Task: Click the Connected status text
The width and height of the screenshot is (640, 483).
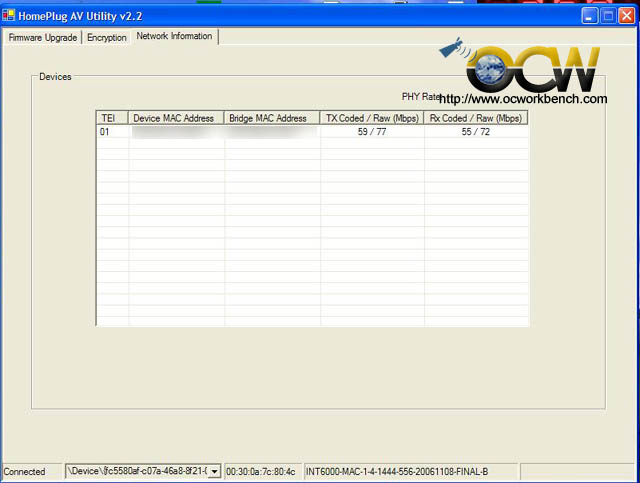Action: pos(24,472)
